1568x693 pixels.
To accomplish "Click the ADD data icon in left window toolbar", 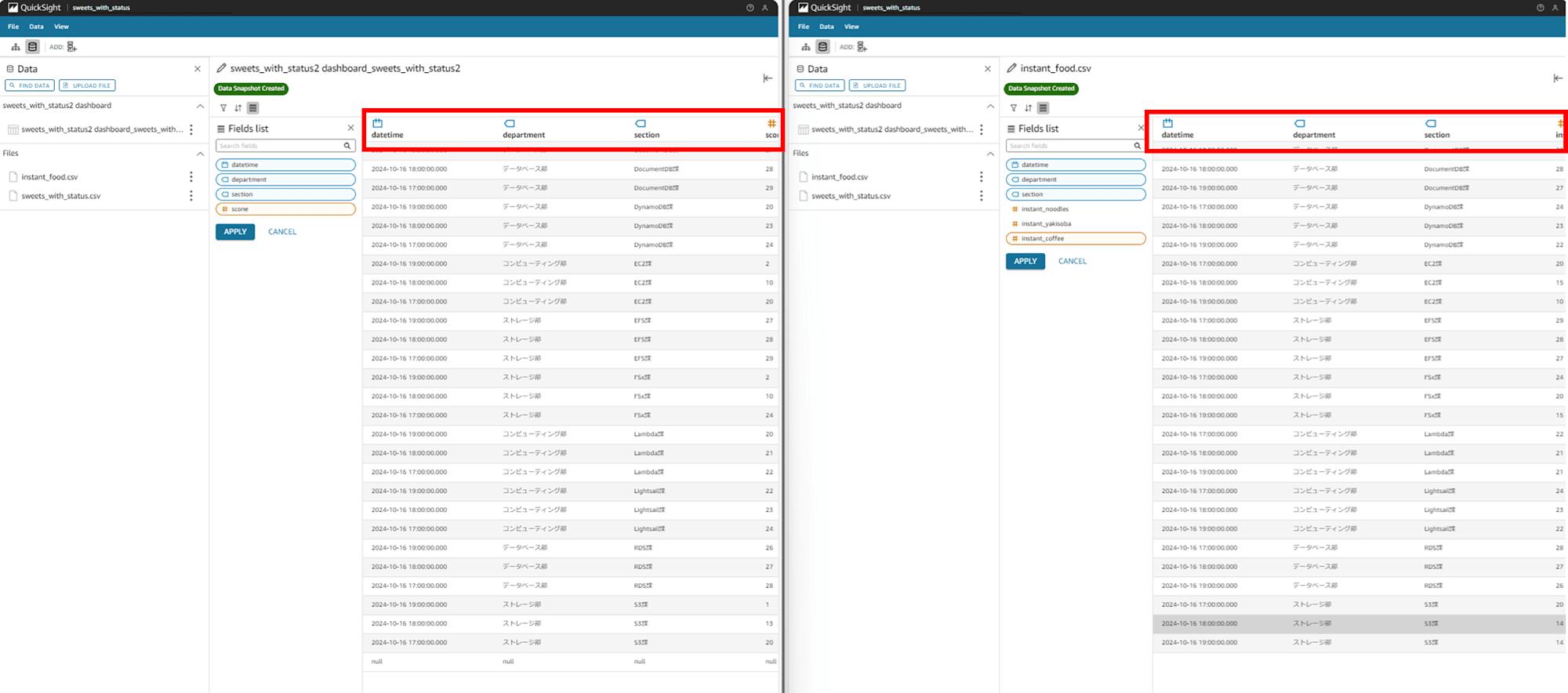I will (x=71, y=47).
